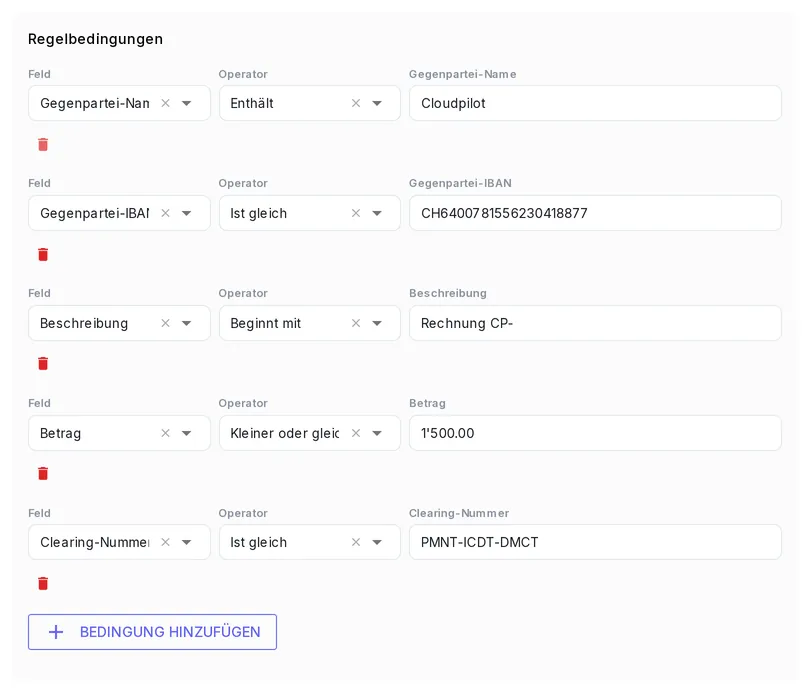Expand the Ist gleich dropdown for Clearing-Nummer
The image size is (810, 694).
tap(377, 542)
